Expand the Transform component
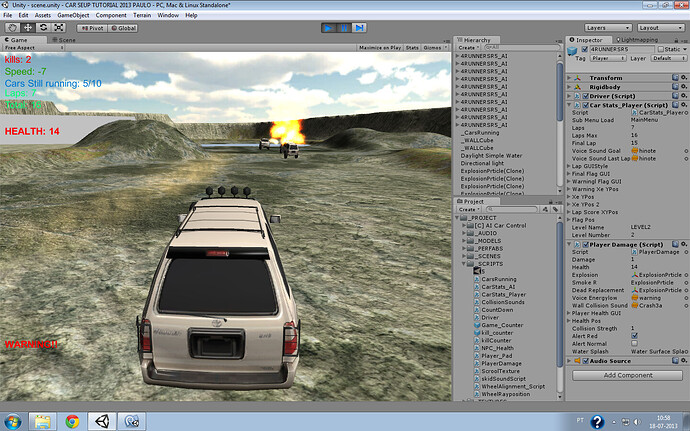The image size is (690, 431). [x=569, y=77]
